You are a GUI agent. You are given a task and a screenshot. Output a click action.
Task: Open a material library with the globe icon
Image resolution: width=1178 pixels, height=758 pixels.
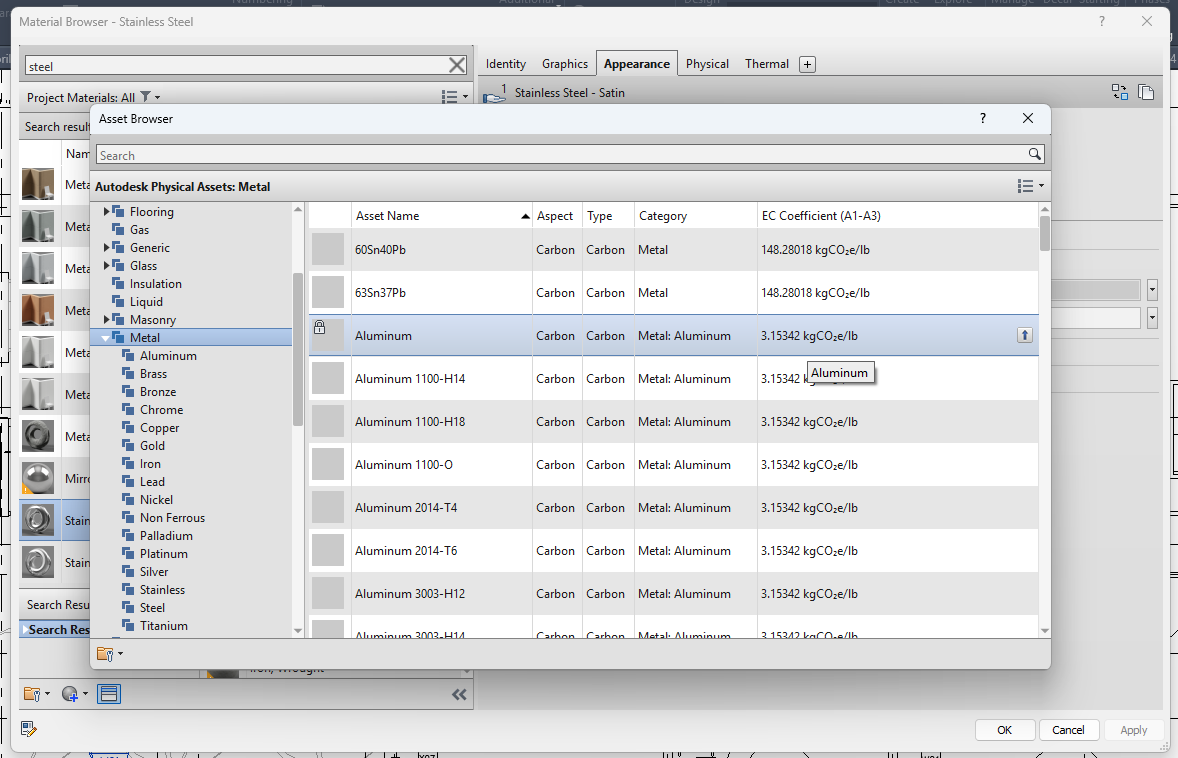point(70,694)
